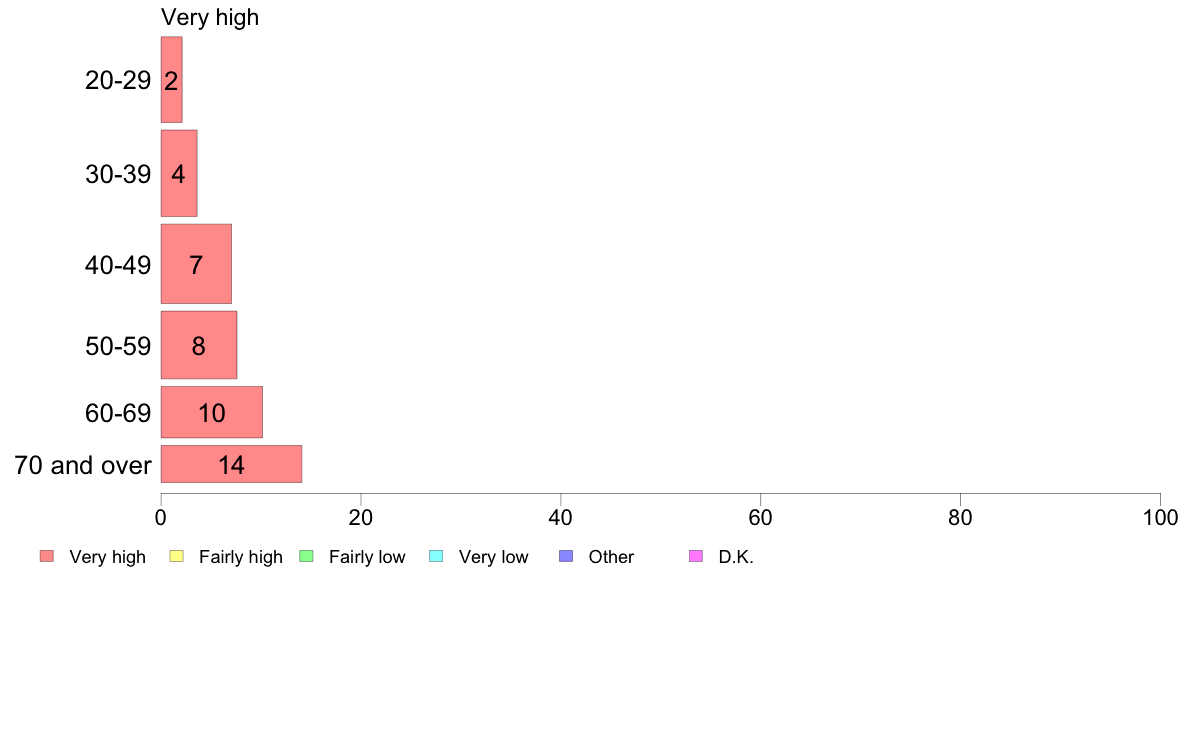
Task: Click the 70 and over axis label
Action: coord(83,465)
